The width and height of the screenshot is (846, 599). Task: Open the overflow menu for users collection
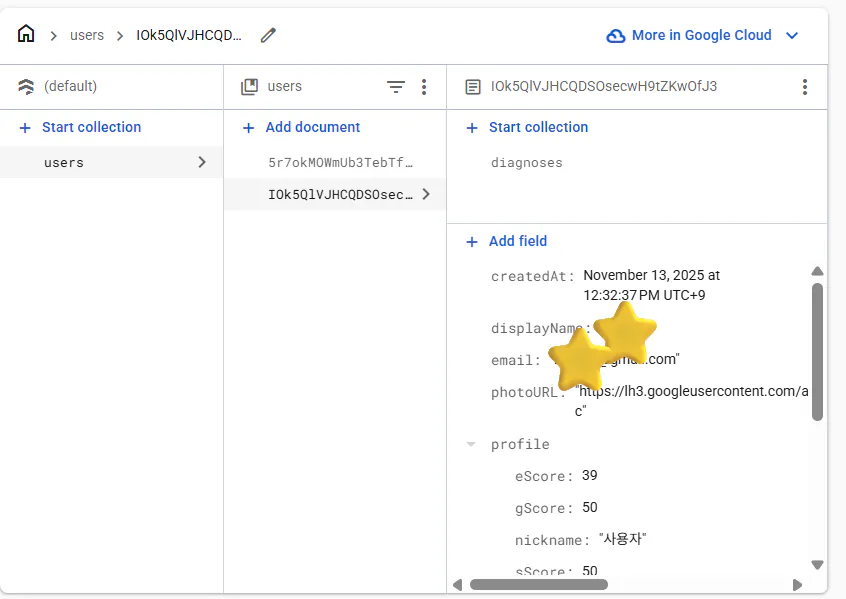[424, 87]
